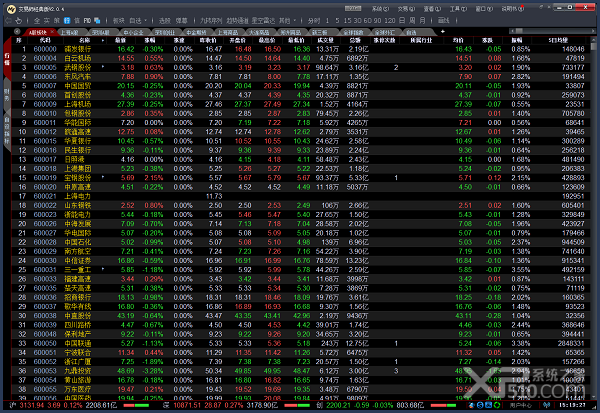Sort by the 均价 column header
This screenshot has height=413, width=600.
pos(458,40)
